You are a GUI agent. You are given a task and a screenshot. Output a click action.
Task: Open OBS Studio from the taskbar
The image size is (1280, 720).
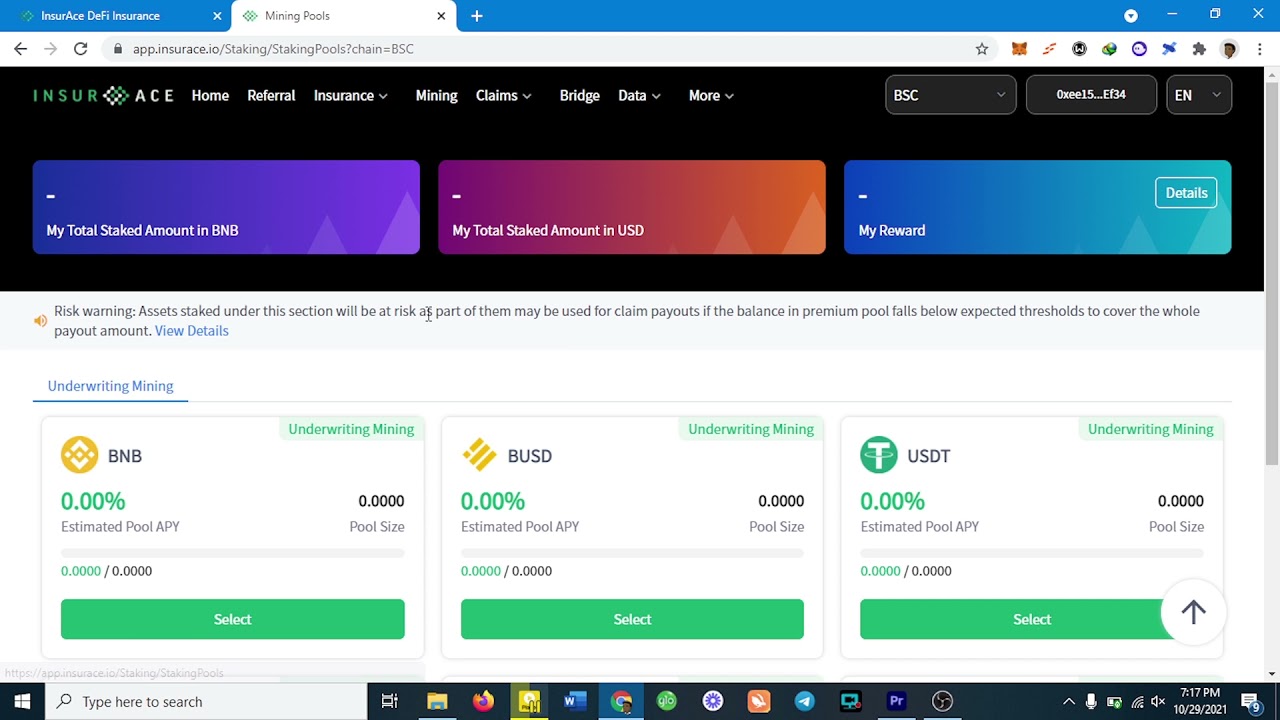942,701
